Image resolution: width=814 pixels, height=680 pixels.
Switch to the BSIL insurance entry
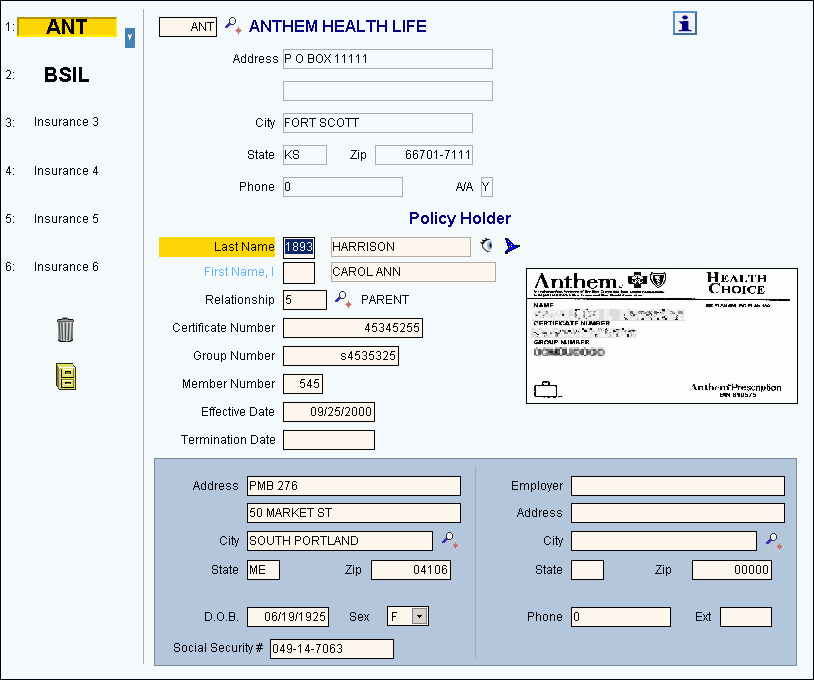tap(66, 75)
